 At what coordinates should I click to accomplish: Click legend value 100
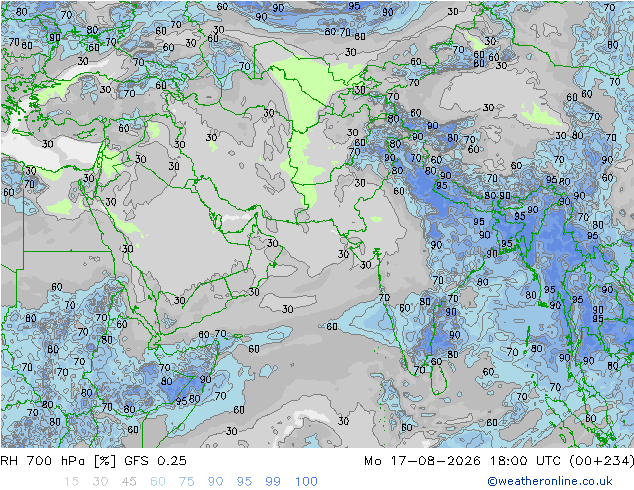point(306,482)
